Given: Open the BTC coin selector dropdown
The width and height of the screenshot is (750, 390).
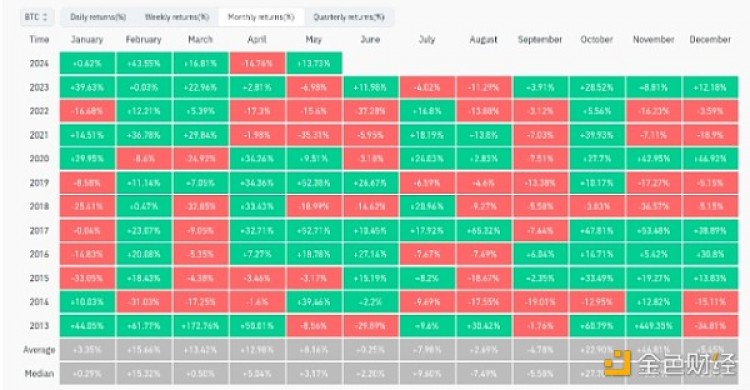Looking at the screenshot, I should (36, 17).
